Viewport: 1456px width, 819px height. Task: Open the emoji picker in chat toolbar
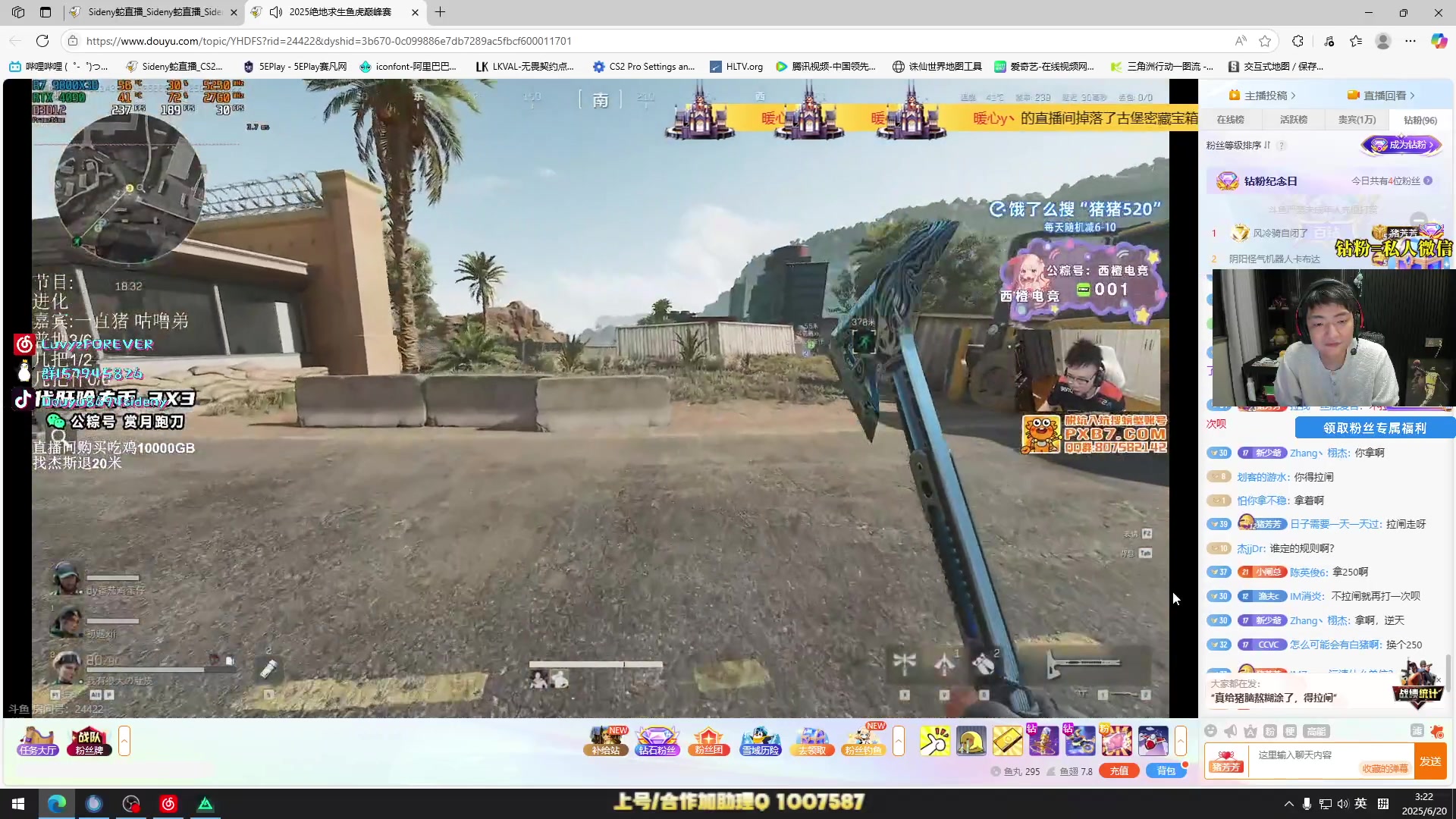(x=1211, y=731)
